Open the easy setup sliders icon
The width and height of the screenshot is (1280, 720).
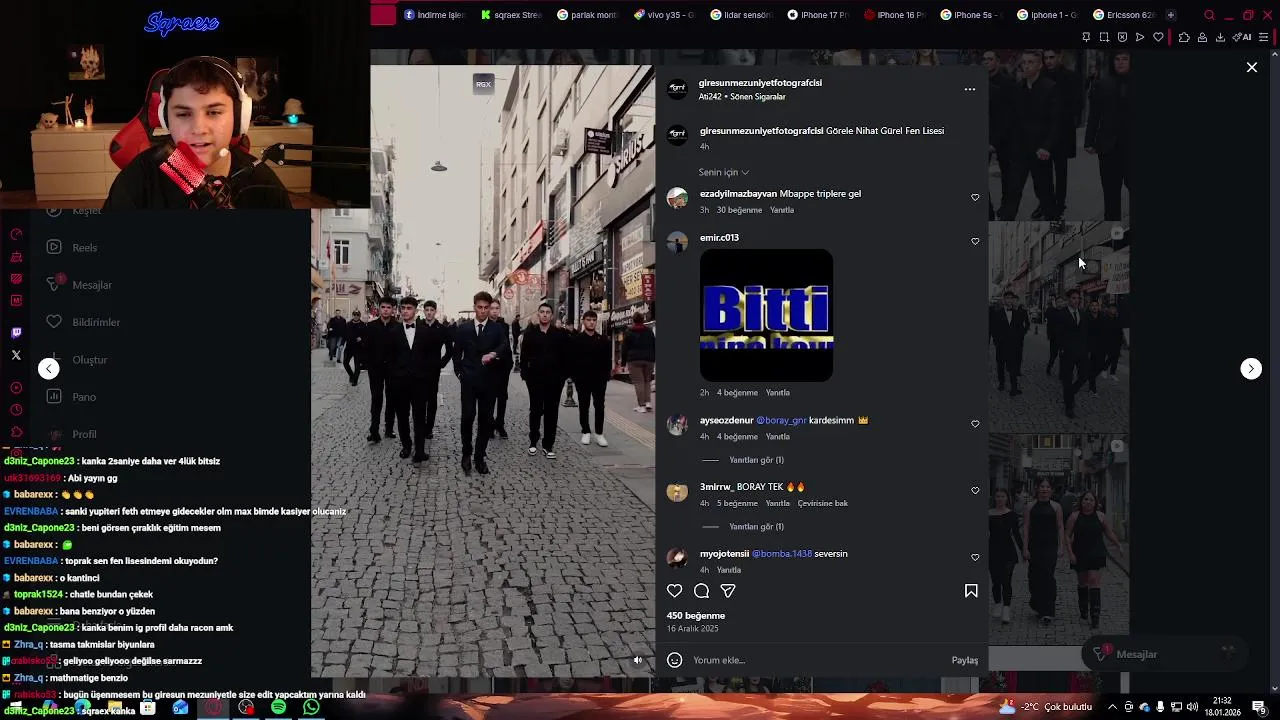pos(1263,37)
